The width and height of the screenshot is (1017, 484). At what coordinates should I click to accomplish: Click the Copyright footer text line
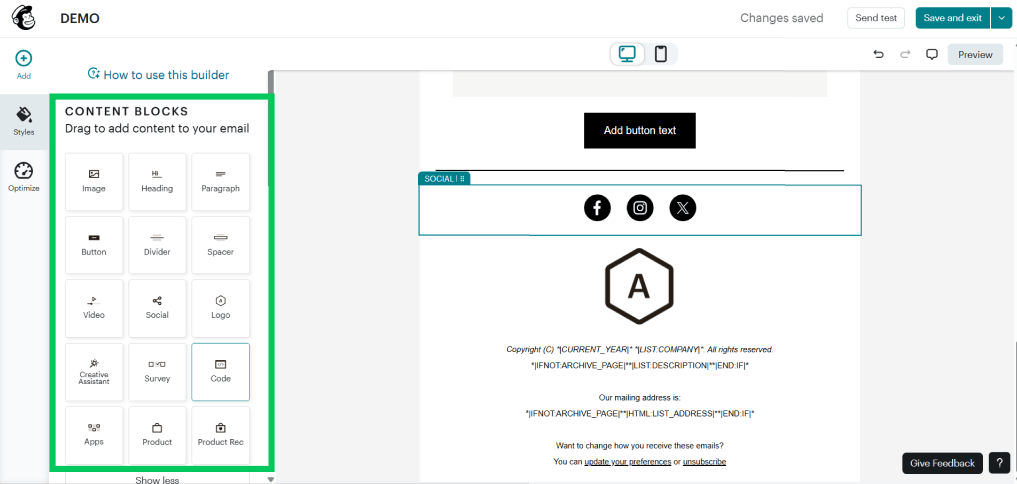tap(640, 349)
